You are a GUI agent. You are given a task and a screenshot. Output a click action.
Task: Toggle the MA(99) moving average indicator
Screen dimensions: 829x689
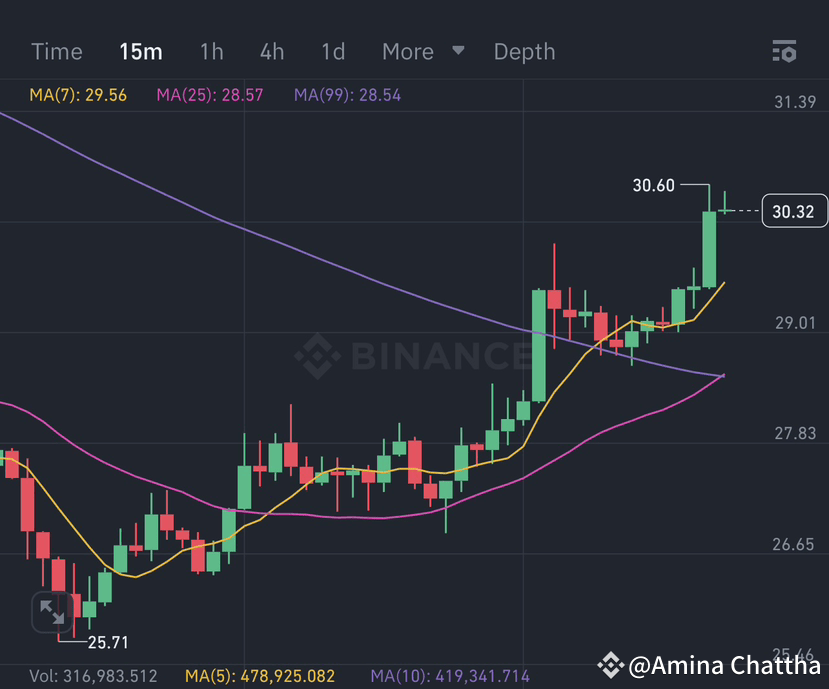(x=347, y=95)
